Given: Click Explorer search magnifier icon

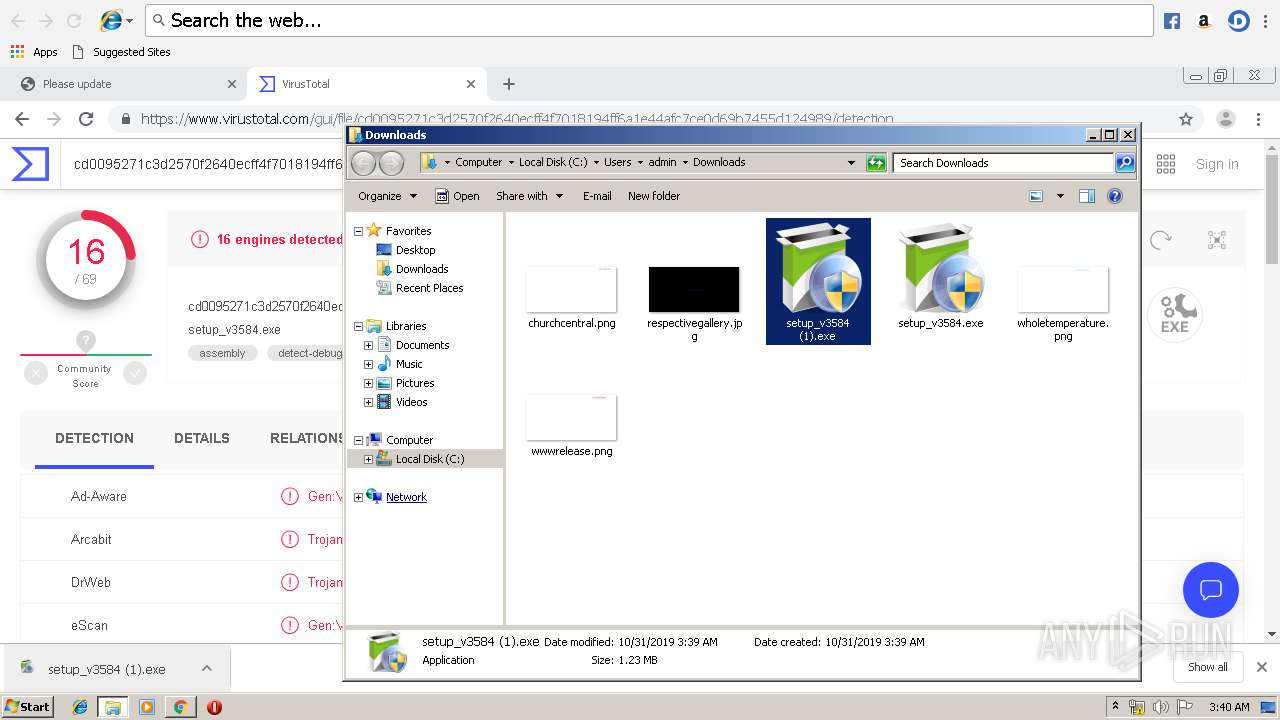Looking at the screenshot, I should 1125,162.
